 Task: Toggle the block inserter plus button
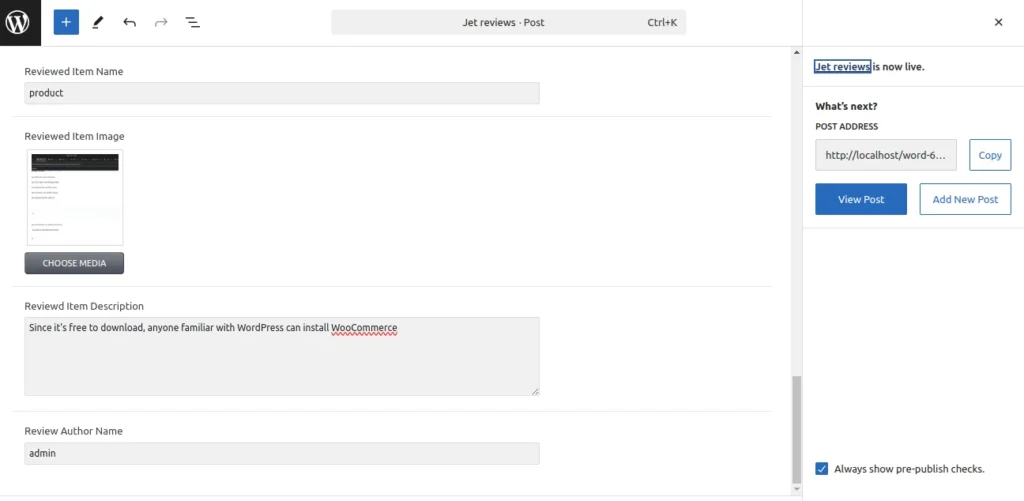coord(66,22)
